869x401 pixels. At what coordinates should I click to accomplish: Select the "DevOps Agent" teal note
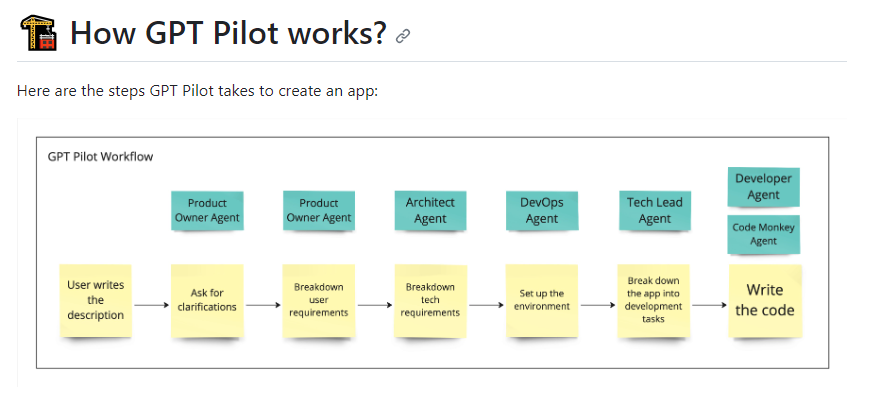pos(542,210)
